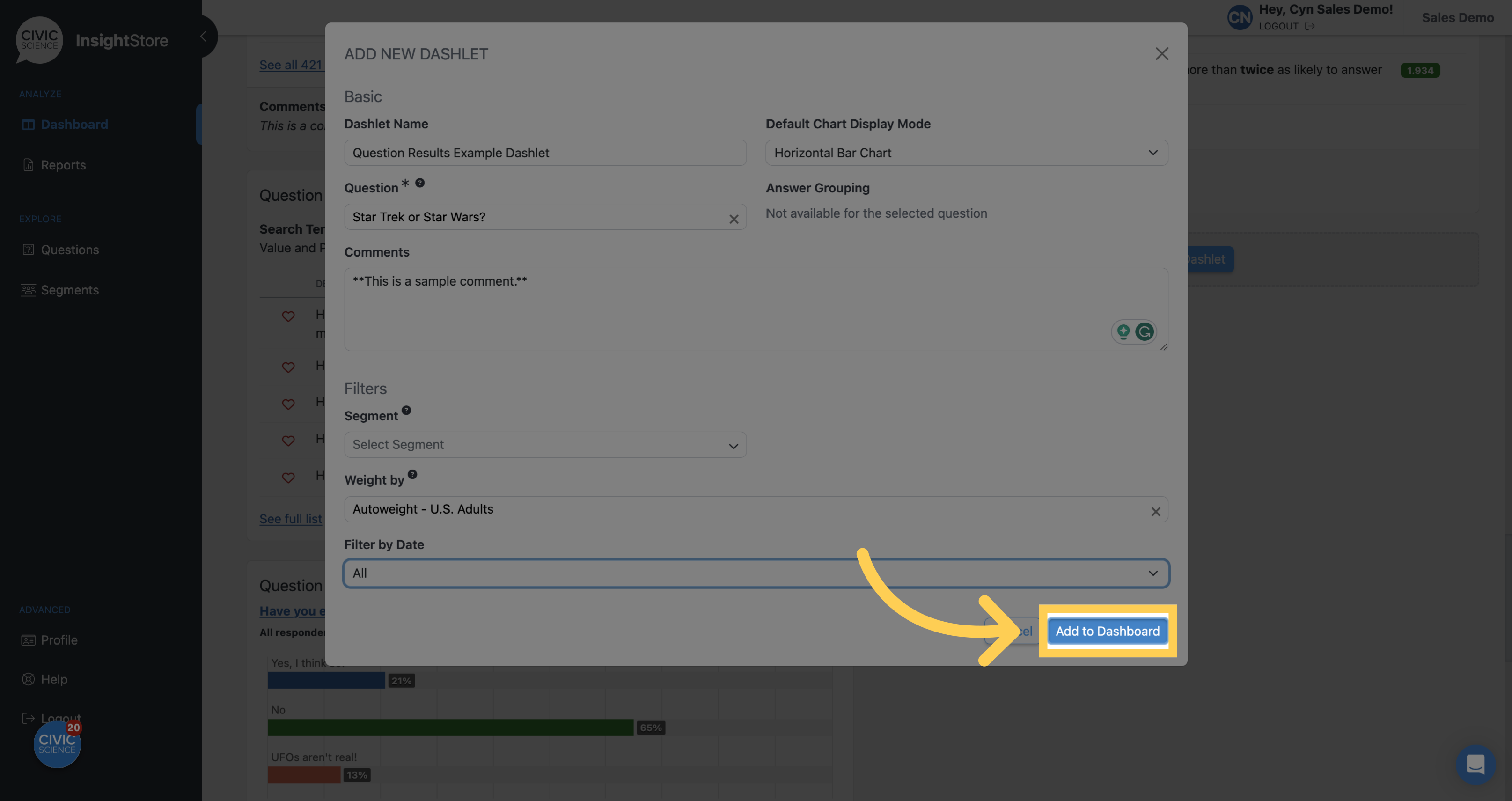Open the 'Have you e...' question link

click(x=292, y=611)
